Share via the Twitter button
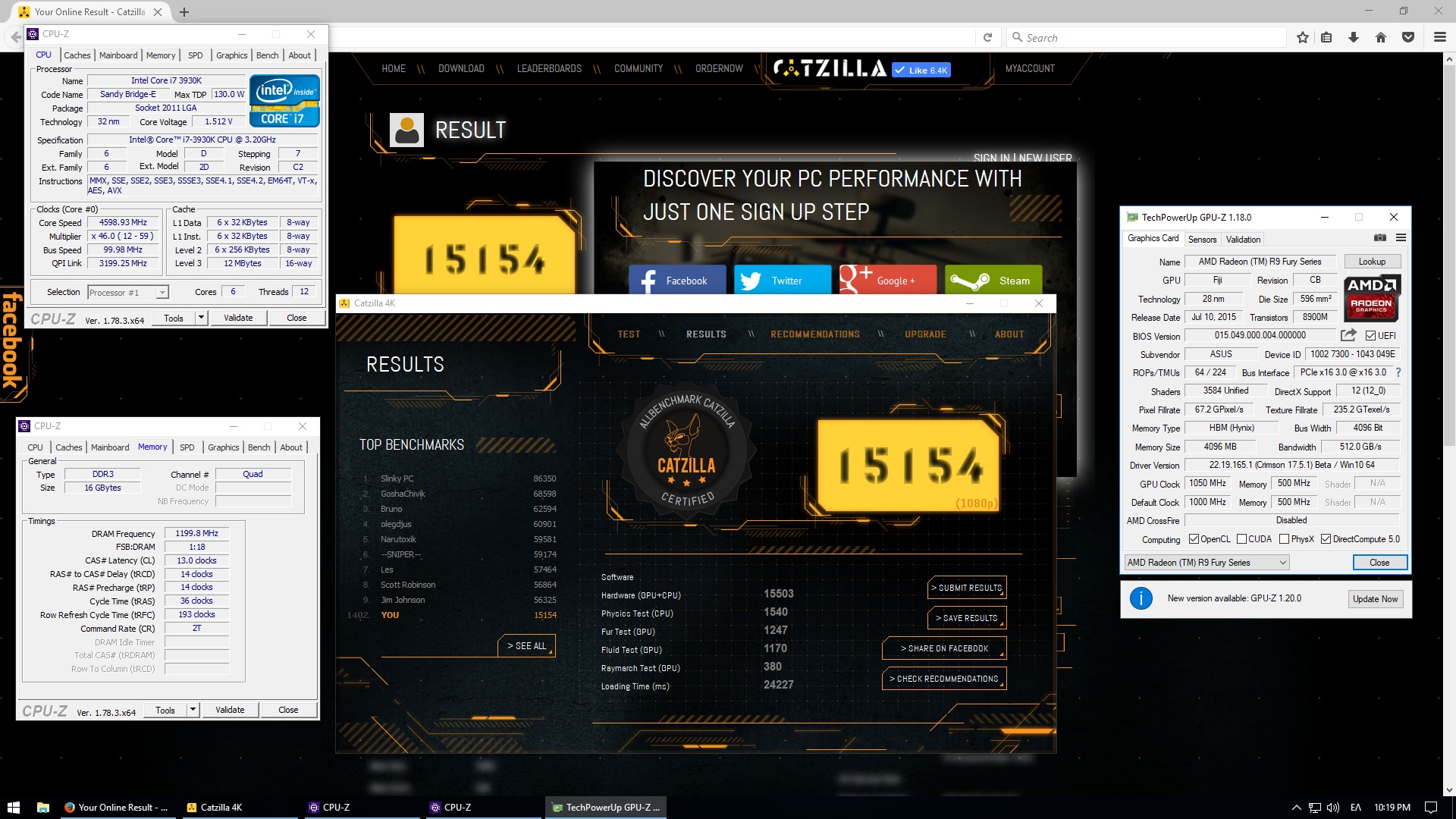1456x819 pixels. coord(783,281)
